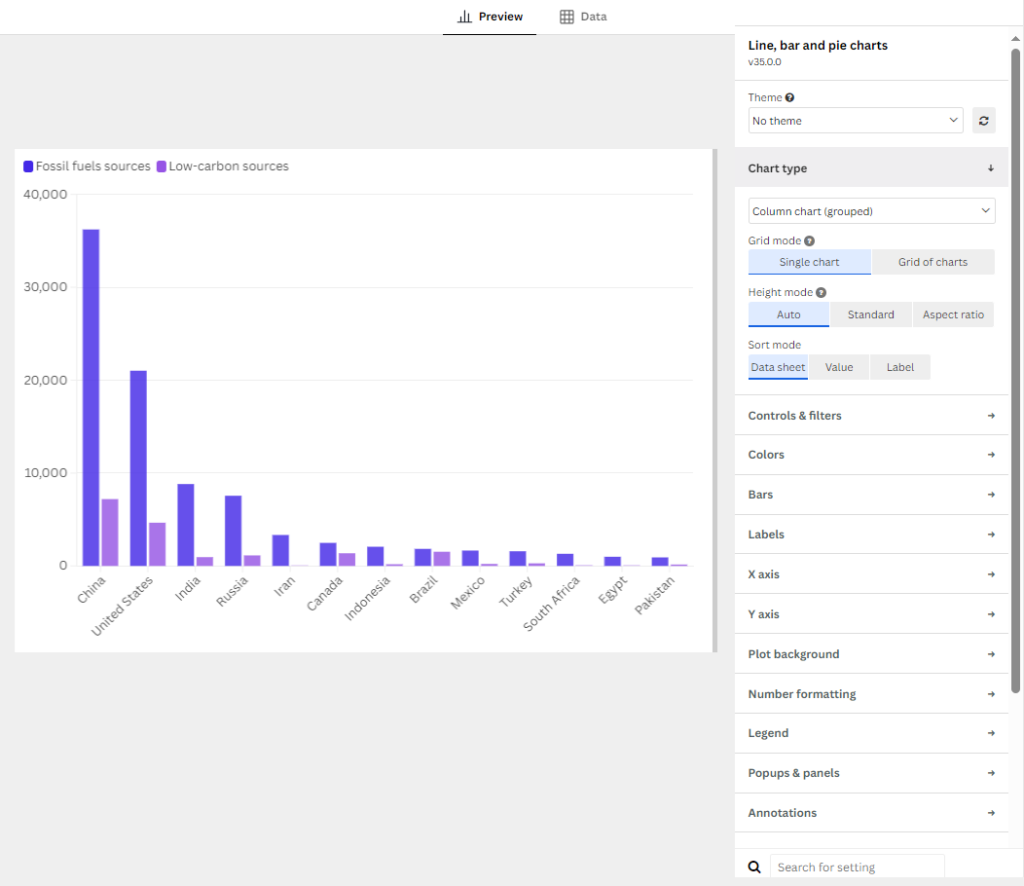Viewport: 1024px width, 886px height.
Task: Click the Fossil fuels sources legend swatch
Action: coord(28,166)
